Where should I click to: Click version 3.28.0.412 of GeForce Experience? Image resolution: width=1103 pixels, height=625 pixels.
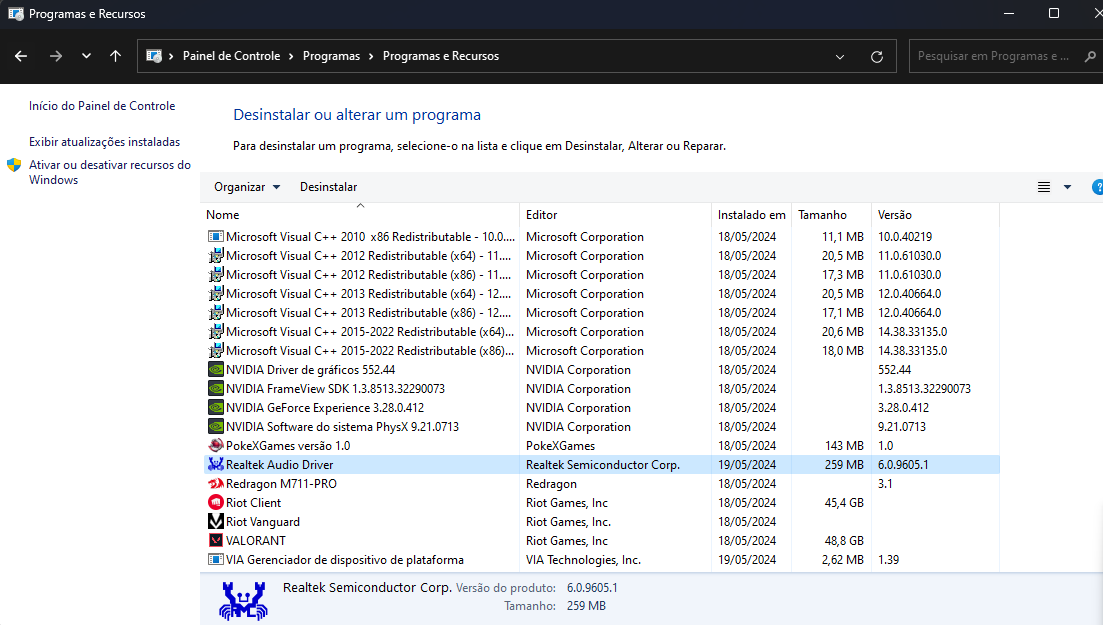(x=903, y=408)
